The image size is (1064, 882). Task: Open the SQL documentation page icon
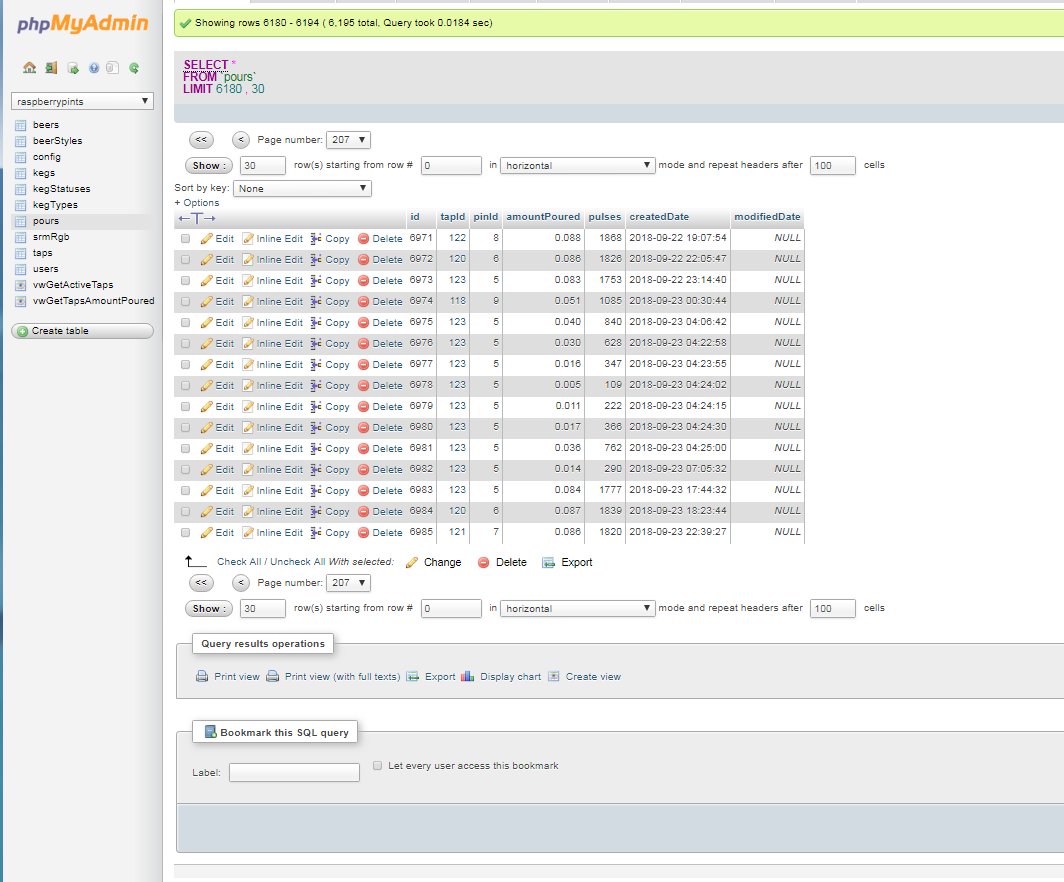pyautogui.click(x=113, y=68)
